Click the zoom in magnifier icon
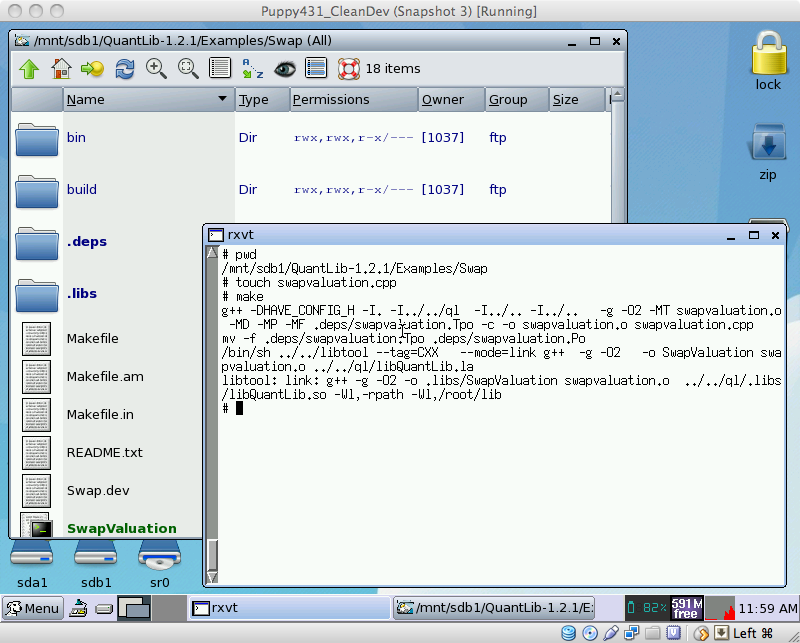800x643 pixels. tap(156, 69)
